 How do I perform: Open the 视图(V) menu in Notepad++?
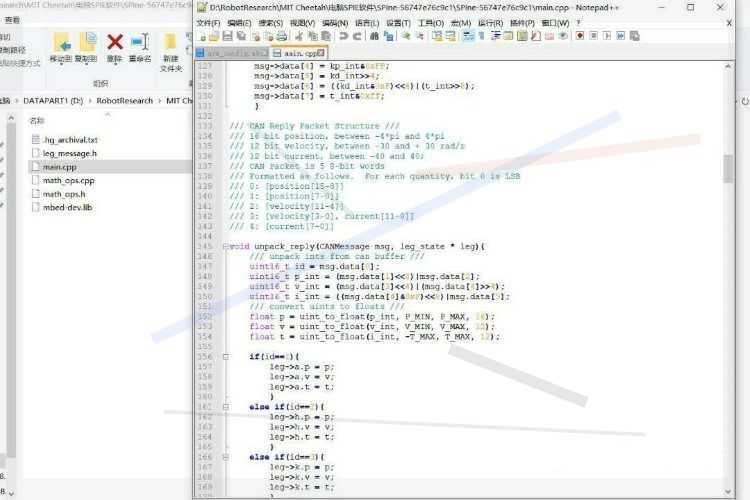(302, 23)
